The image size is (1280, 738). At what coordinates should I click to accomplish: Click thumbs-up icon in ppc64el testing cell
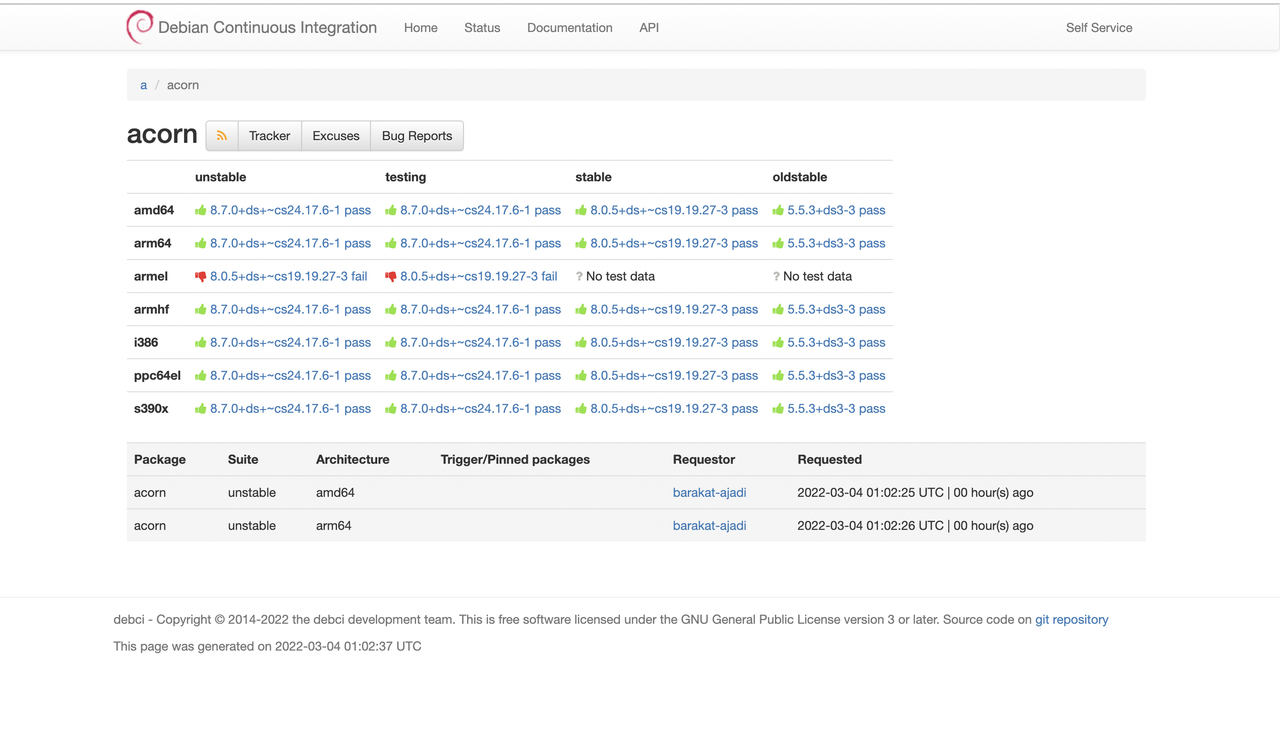391,375
